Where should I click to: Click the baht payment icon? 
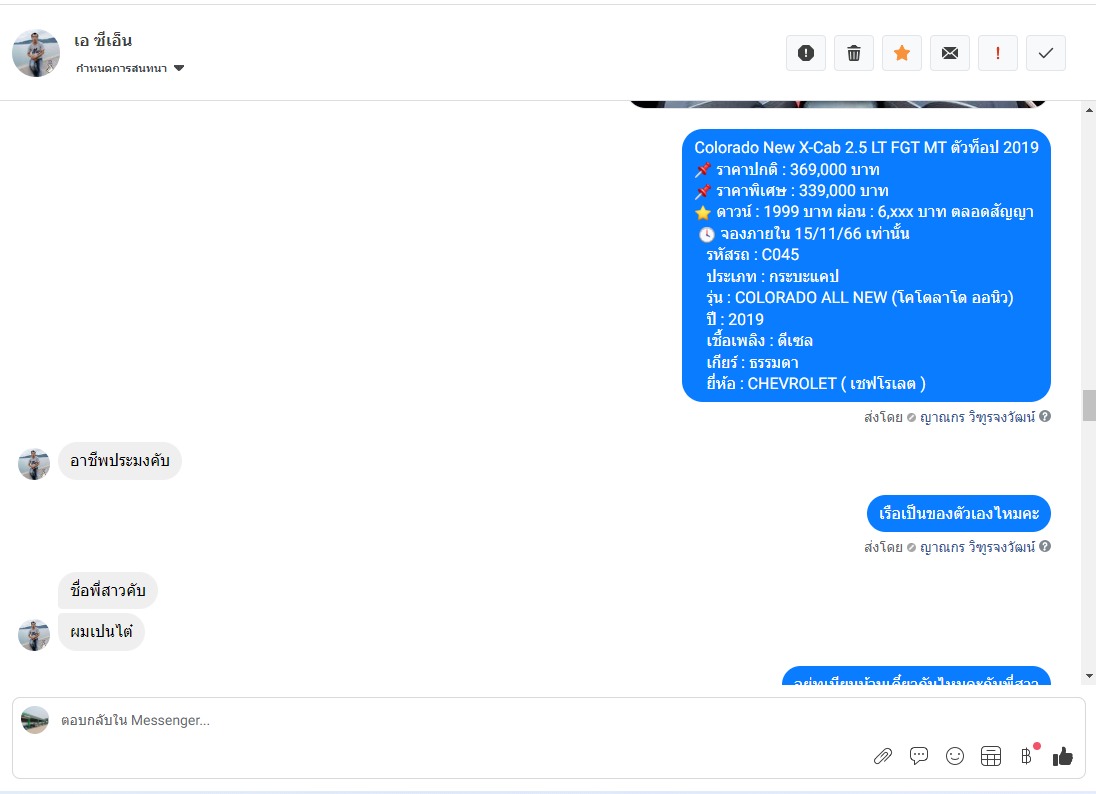[1026, 756]
